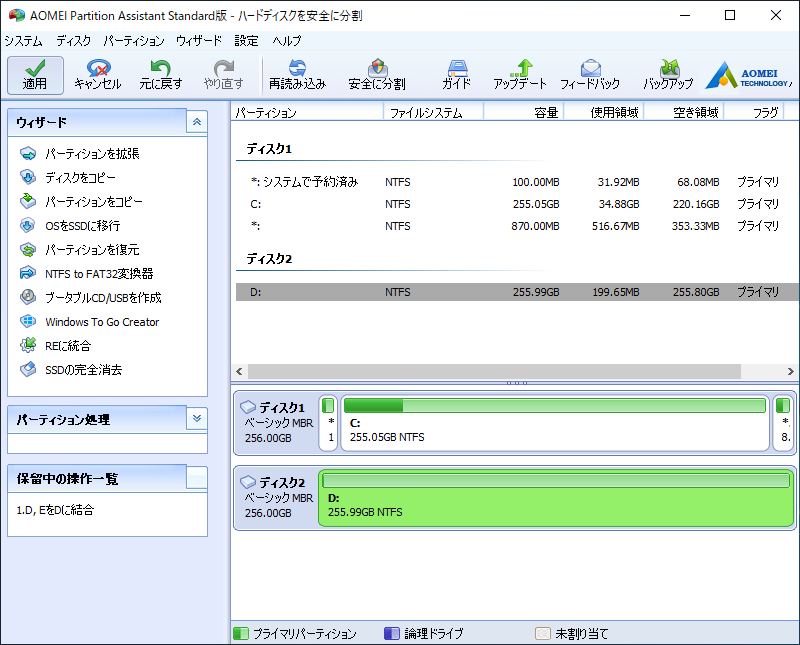Sort by the 容量 column header
The width and height of the screenshot is (800, 645).
coord(523,112)
